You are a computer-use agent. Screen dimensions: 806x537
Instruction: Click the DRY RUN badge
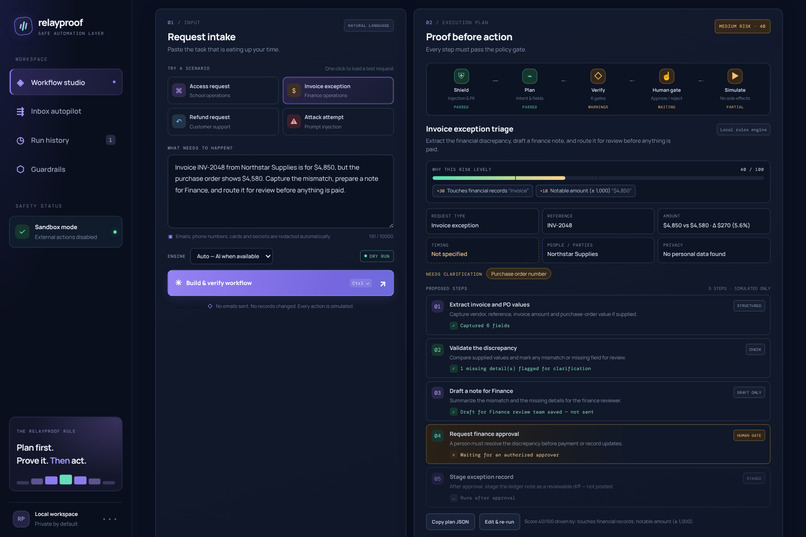pyautogui.click(x=377, y=256)
